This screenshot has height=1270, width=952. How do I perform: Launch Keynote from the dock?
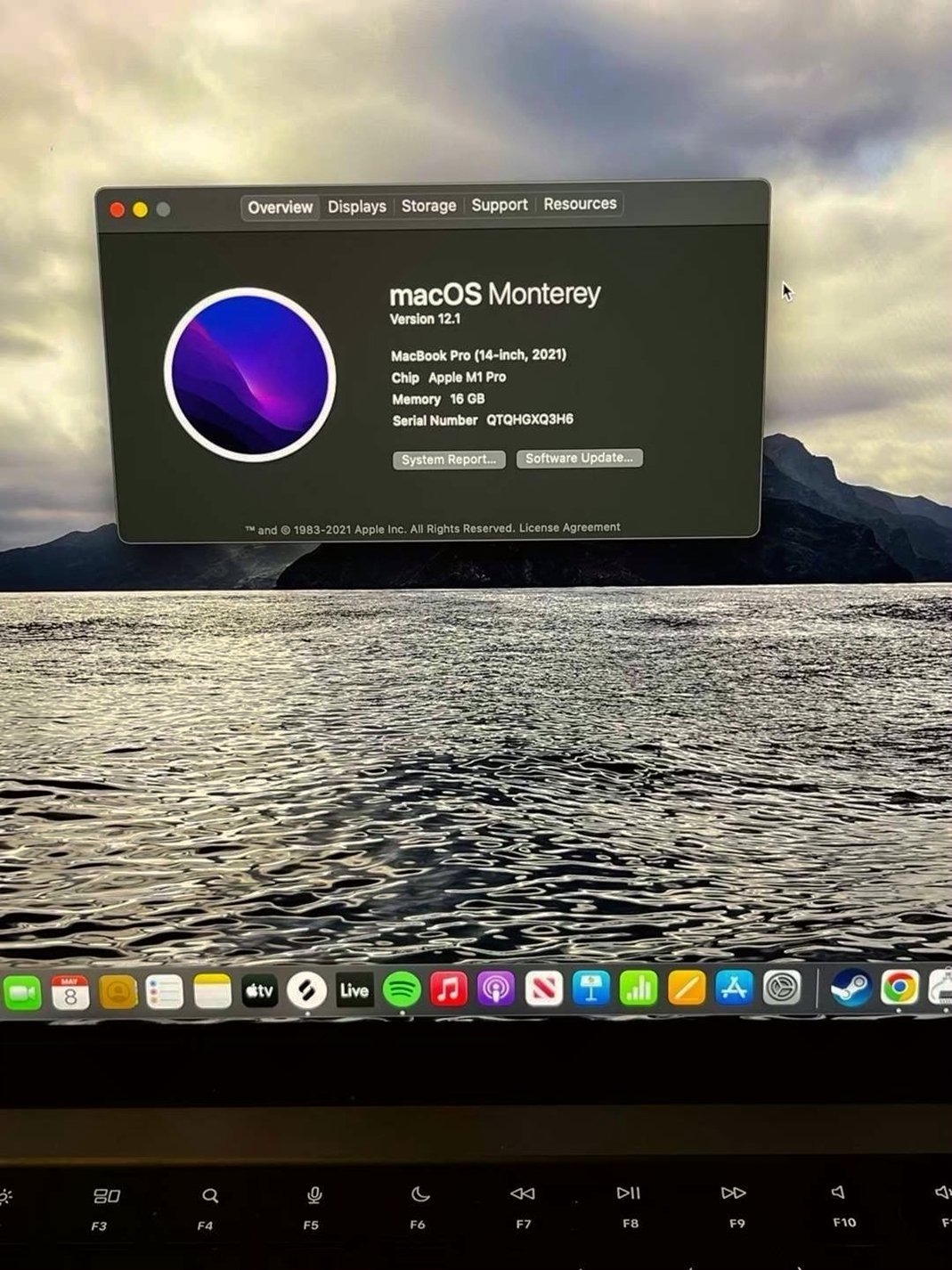590,989
